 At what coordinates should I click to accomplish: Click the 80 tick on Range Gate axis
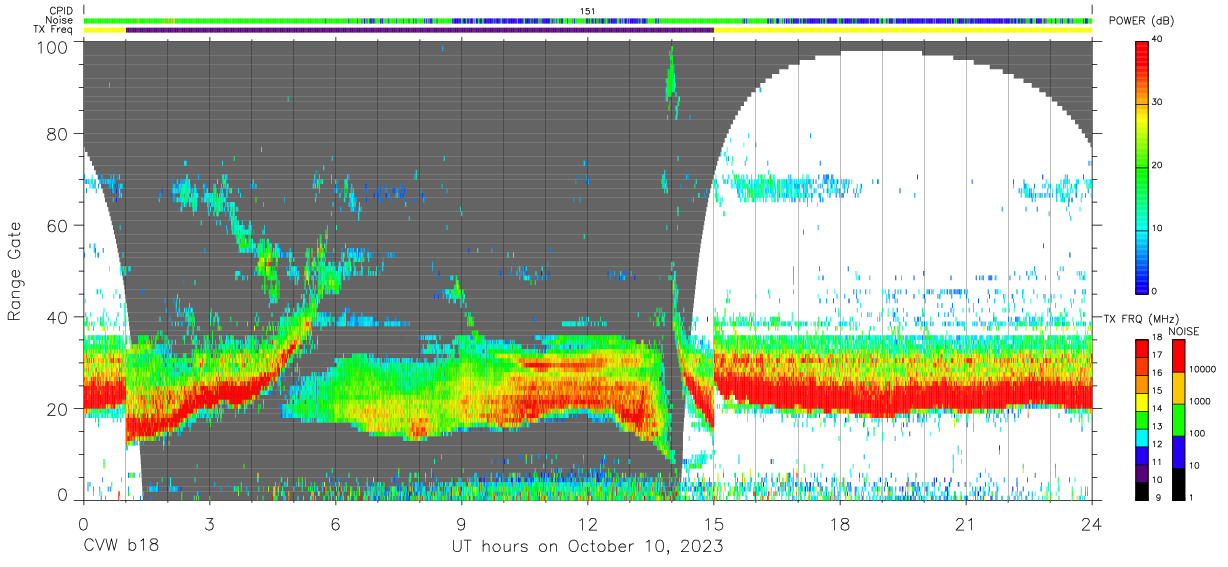(59, 134)
